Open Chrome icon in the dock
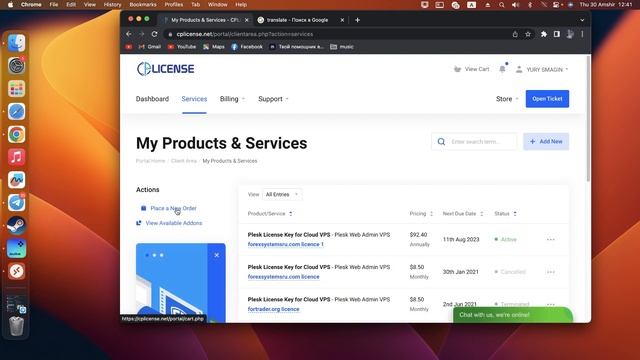The width and height of the screenshot is (640, 360). [x=16, y=134]
